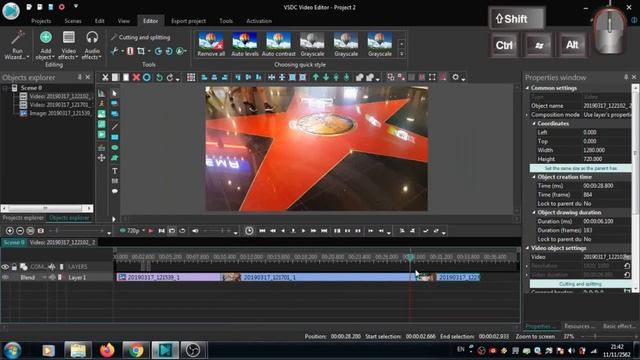Collapse the Object drawing duration section
640x360 pixels.
(x=534, y=213)
